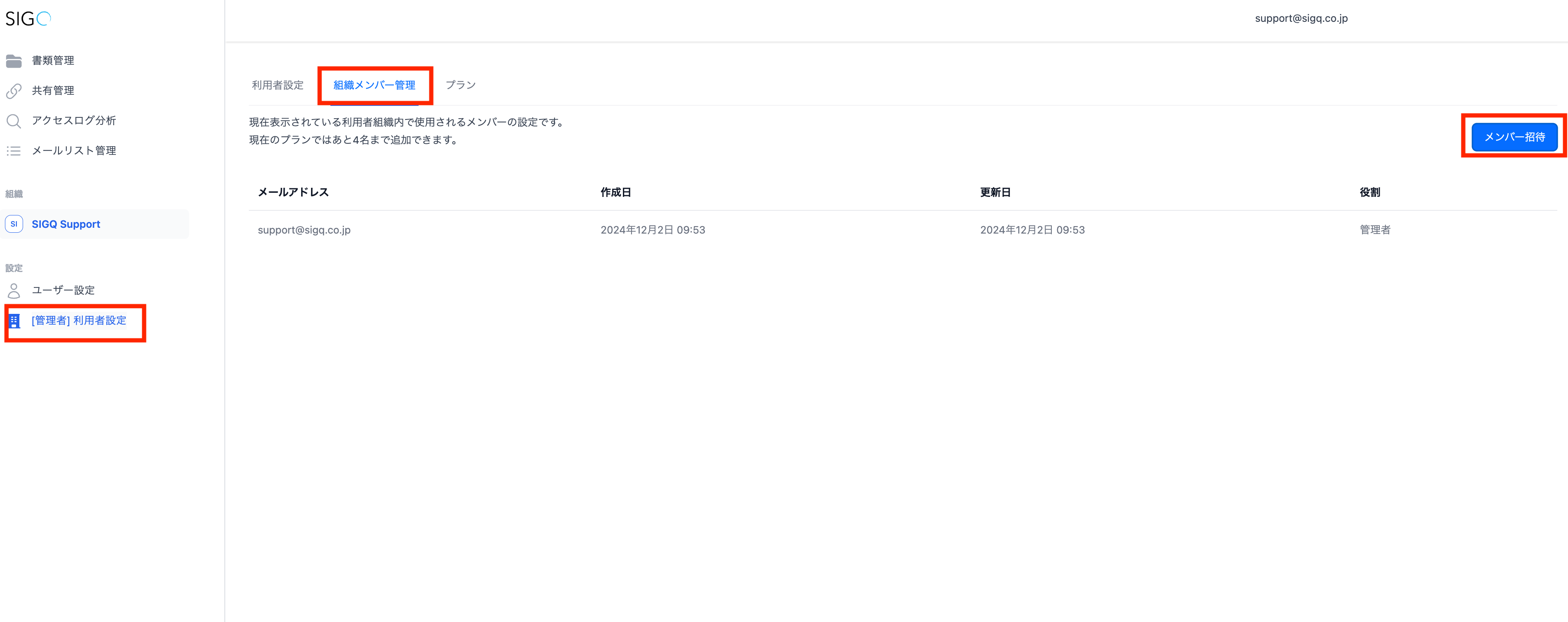Open ユーザー設定

click(63, 290)
